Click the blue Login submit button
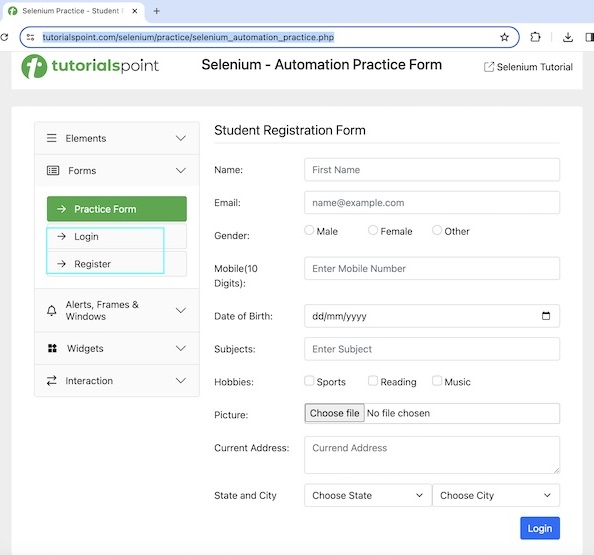The image size is (594, 555). click(539, 528)
